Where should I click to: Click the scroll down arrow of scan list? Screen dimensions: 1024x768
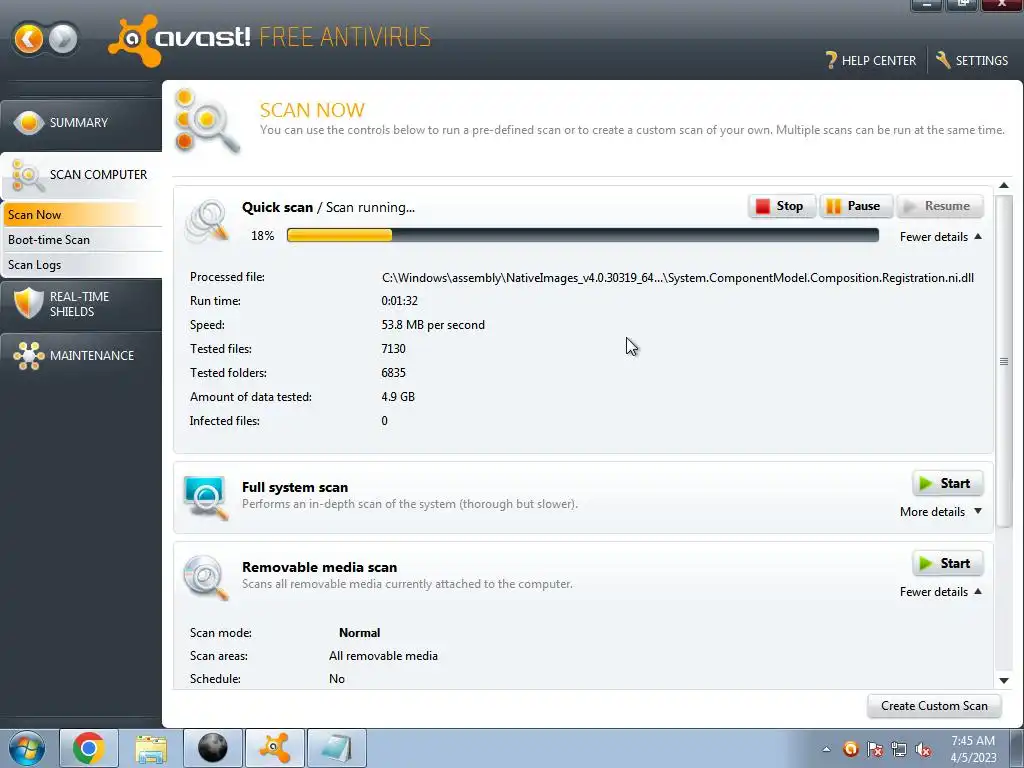(1004, 681)
